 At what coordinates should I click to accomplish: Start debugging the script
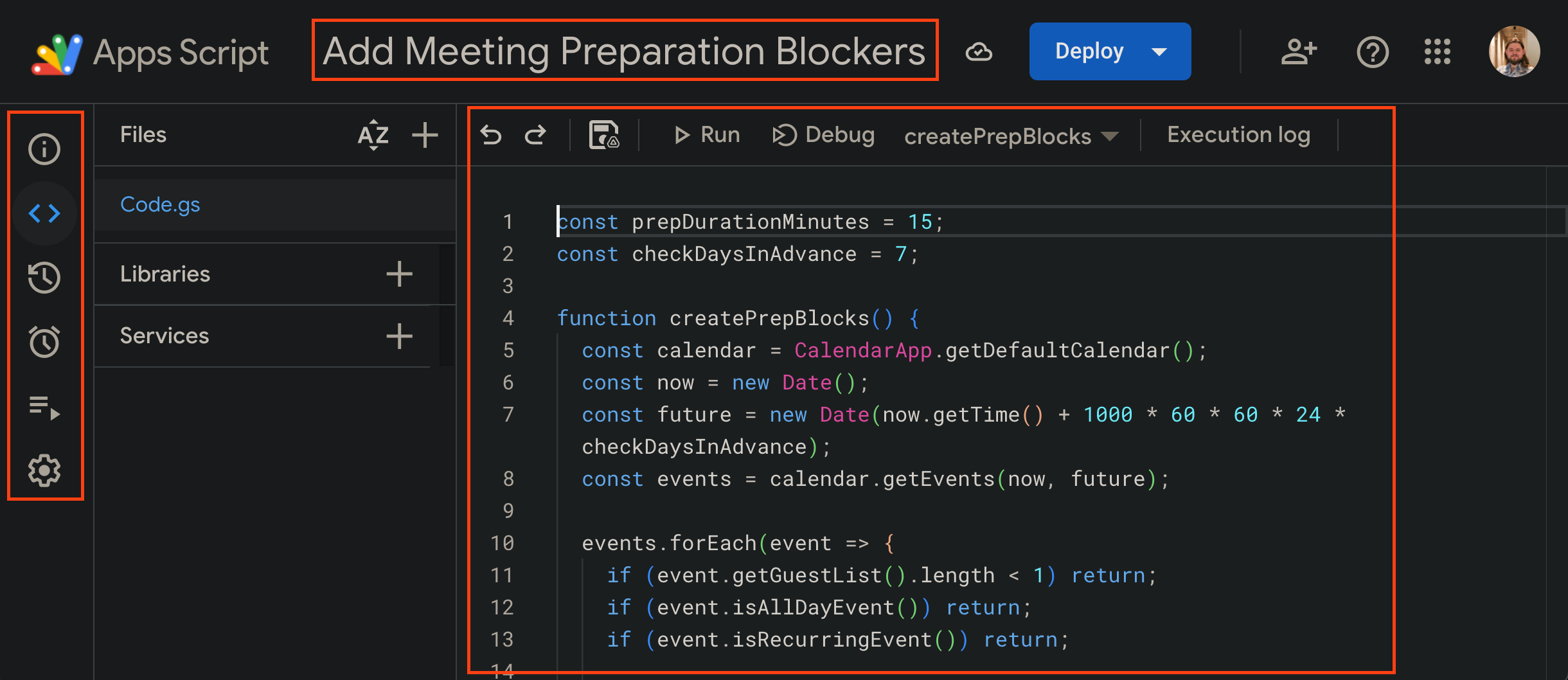coord(823,135)
